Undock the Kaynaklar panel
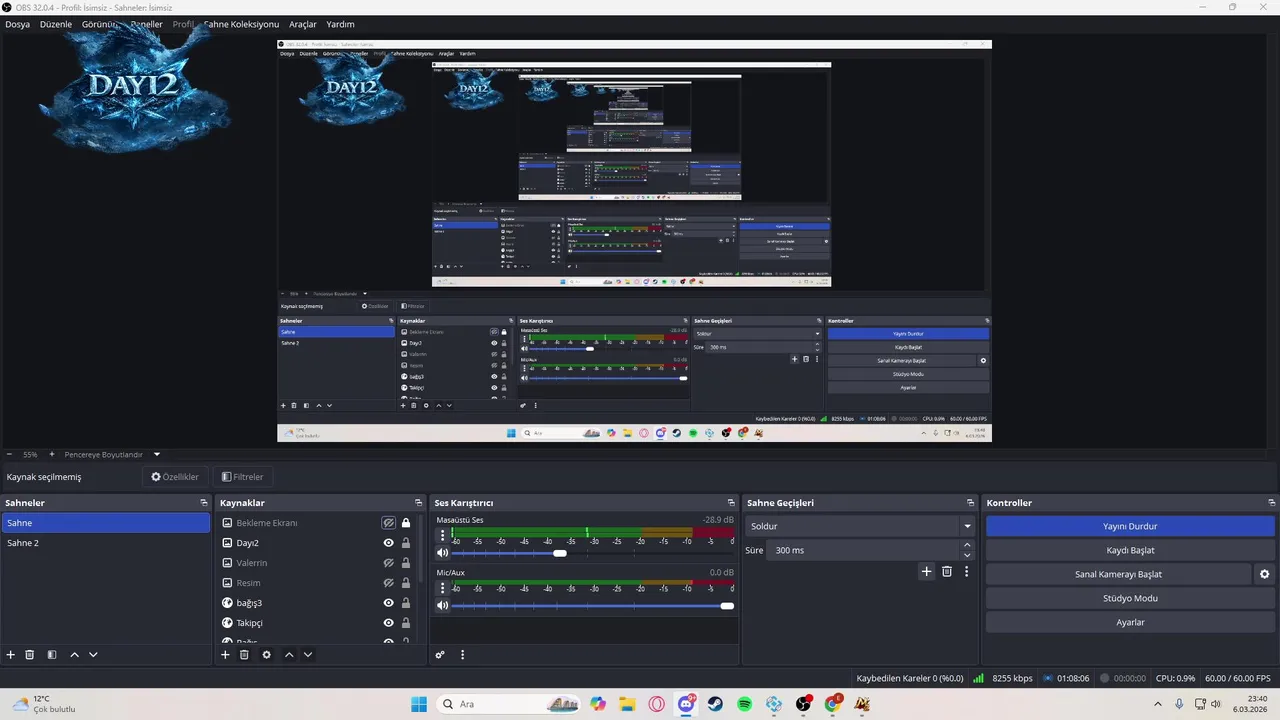This screenshot has height=720, width=1280. coord(419,503)
